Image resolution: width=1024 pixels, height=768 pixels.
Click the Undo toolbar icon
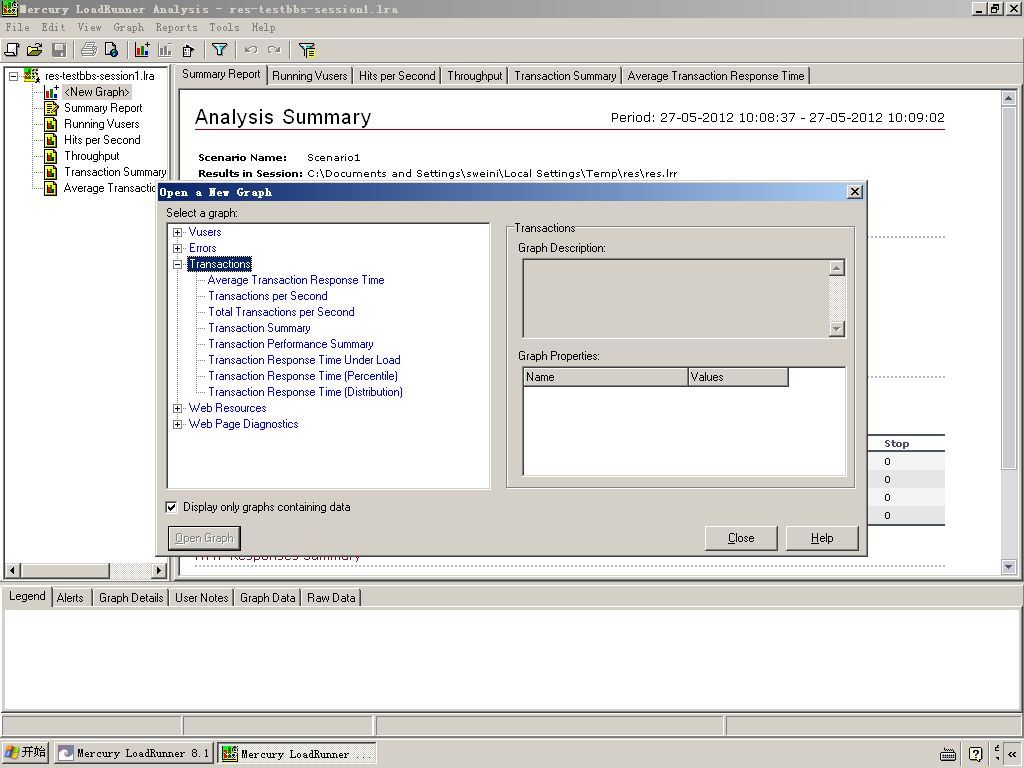[x=250, y=50]
